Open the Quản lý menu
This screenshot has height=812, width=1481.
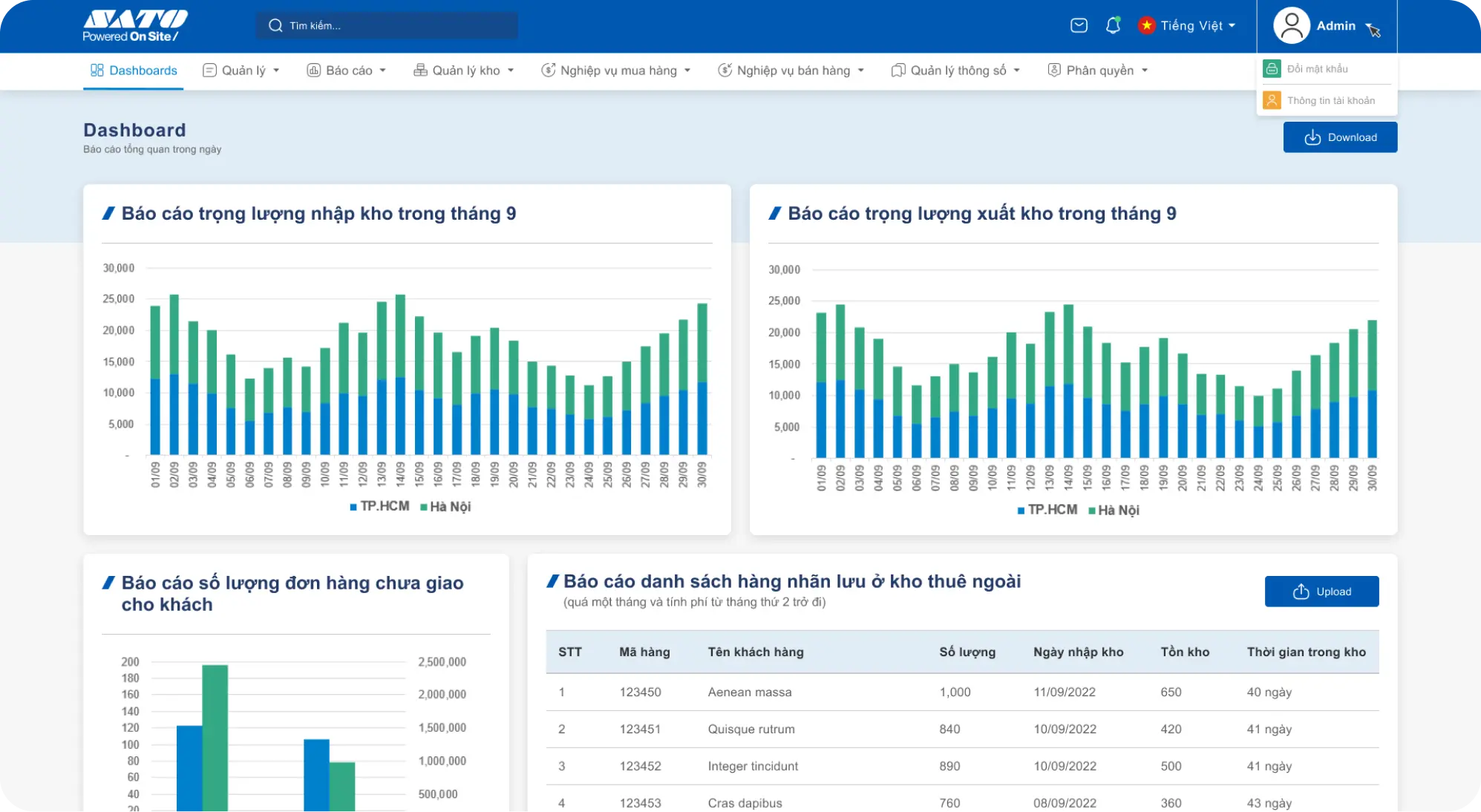pyautogui.click(x=241, y=71)
